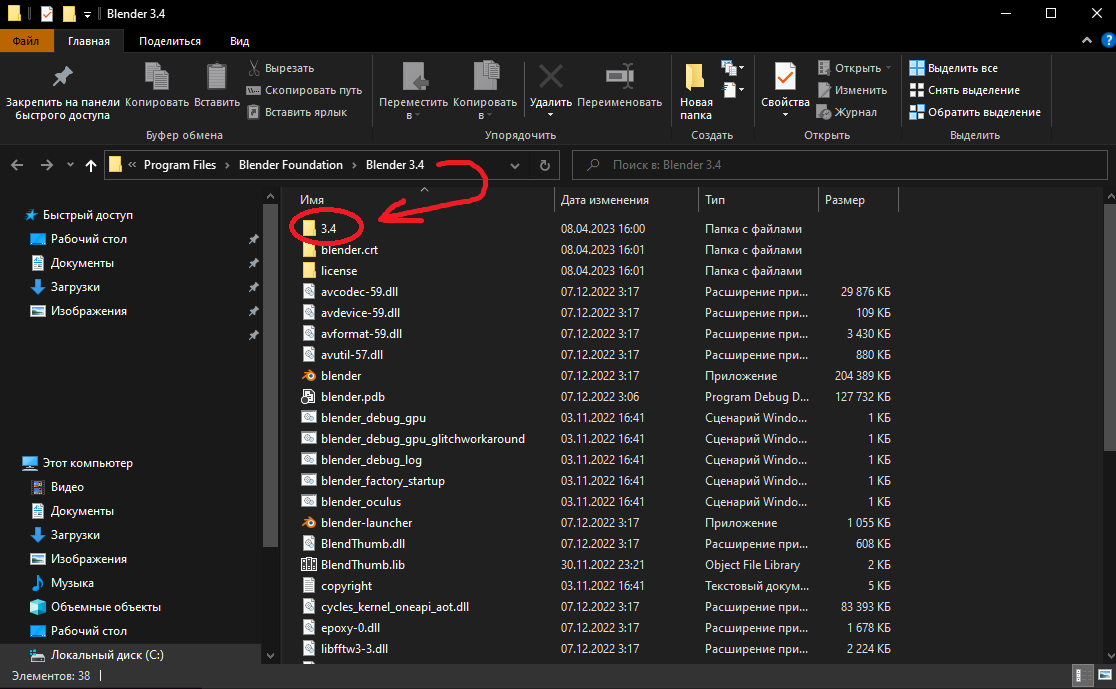Create a folder with Новая папка

coord(695,91)
